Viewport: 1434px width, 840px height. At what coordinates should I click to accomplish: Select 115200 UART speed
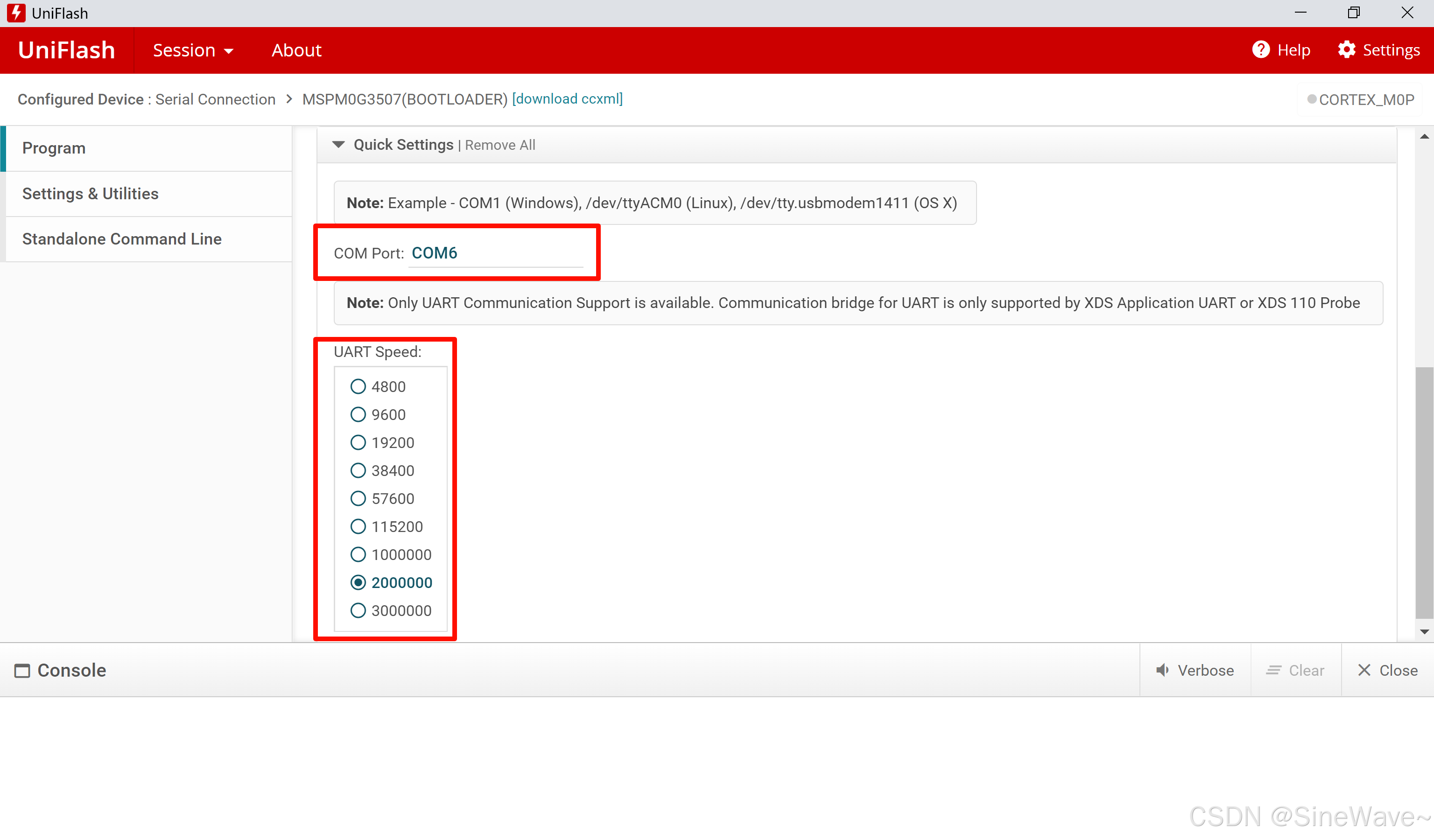point(358,527)
